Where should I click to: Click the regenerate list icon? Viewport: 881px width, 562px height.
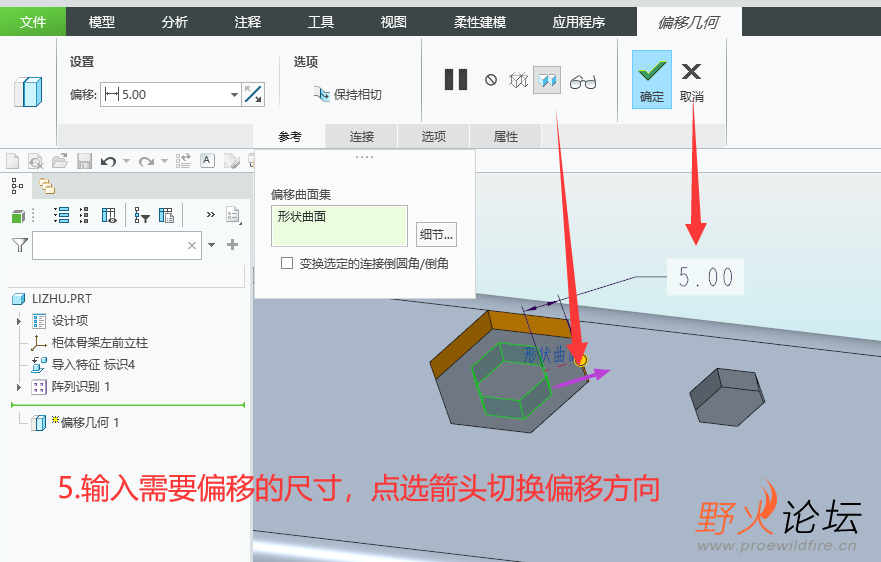pyautogui.click(x=183, y=161)
